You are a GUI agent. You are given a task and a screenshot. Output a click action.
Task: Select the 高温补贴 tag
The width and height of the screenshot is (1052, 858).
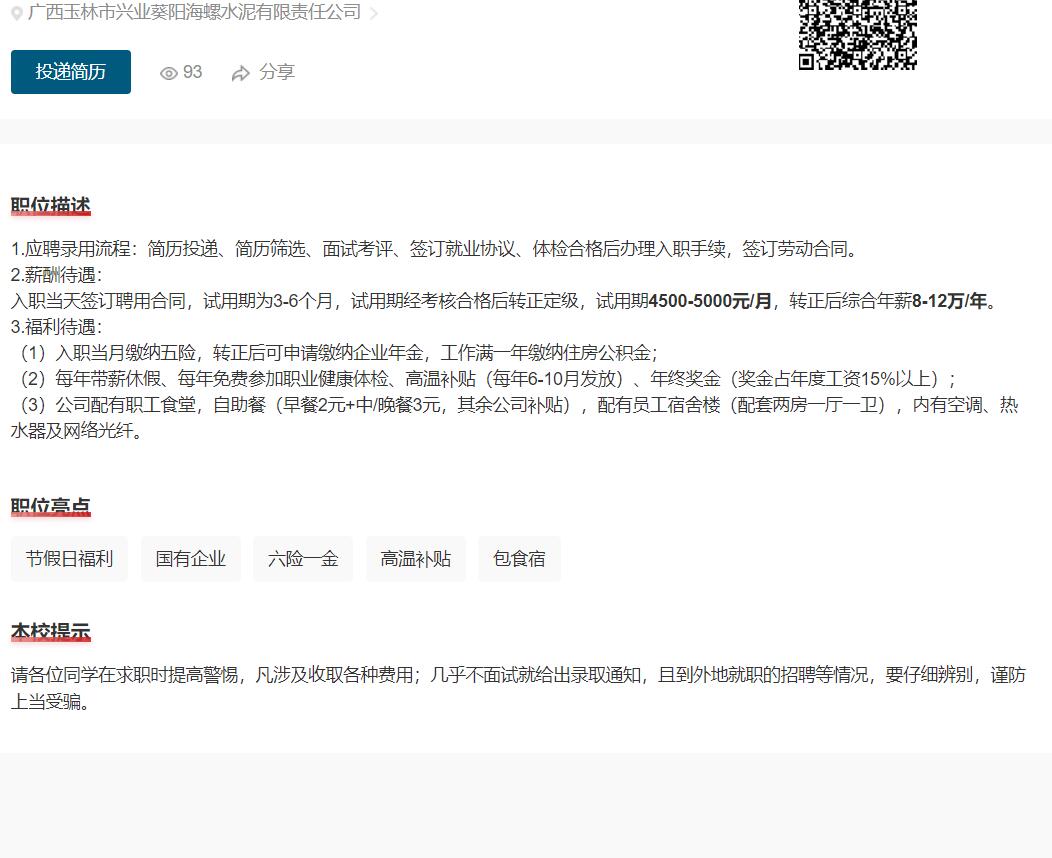[415, 559]
